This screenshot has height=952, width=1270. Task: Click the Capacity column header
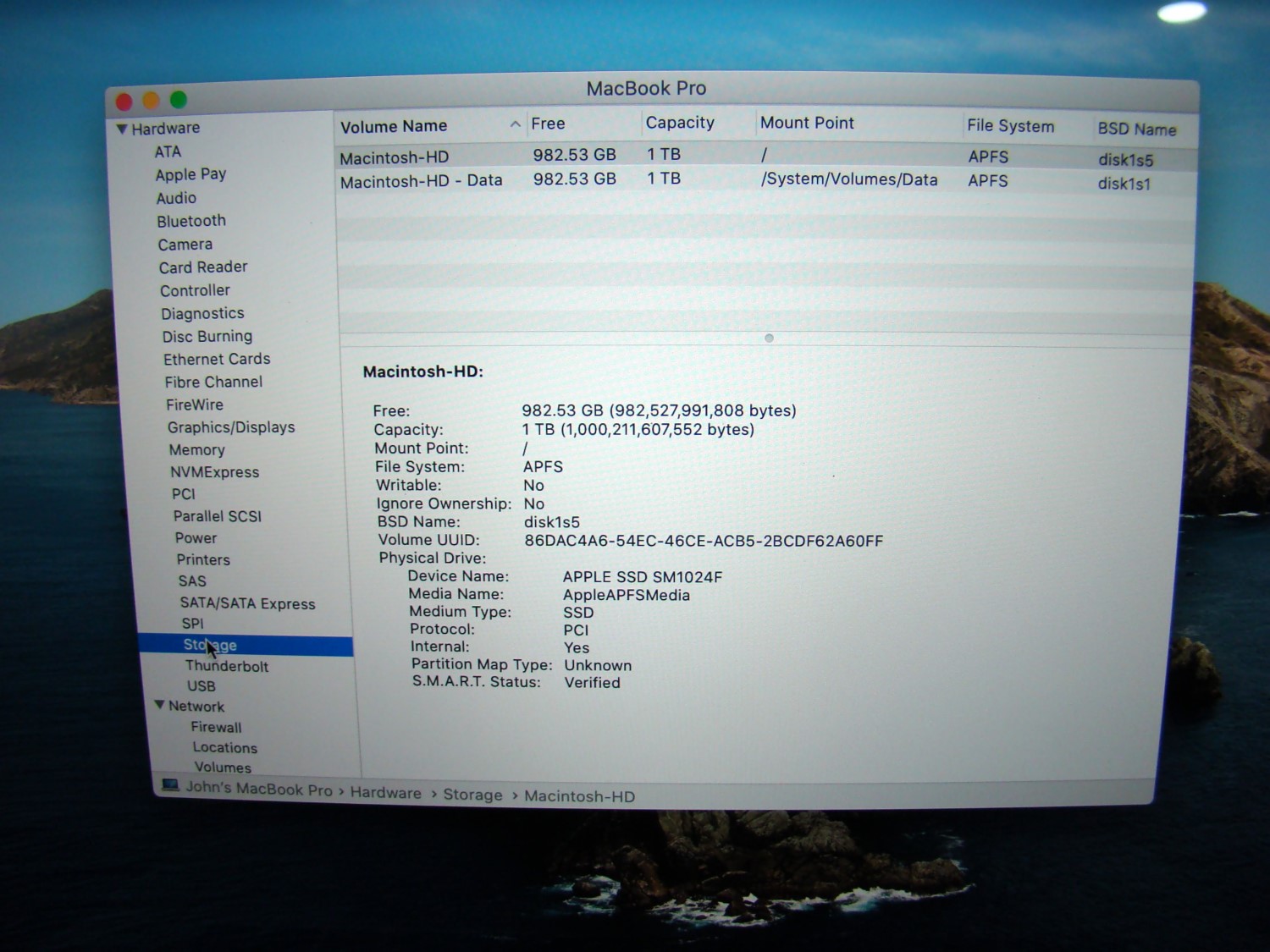click(x=680, y=123)
